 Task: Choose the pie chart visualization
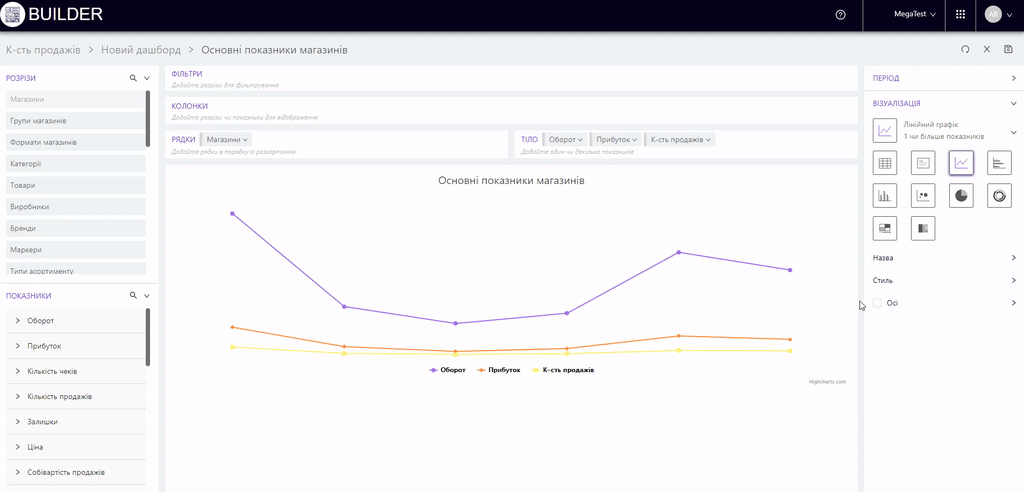click(961, 195)
